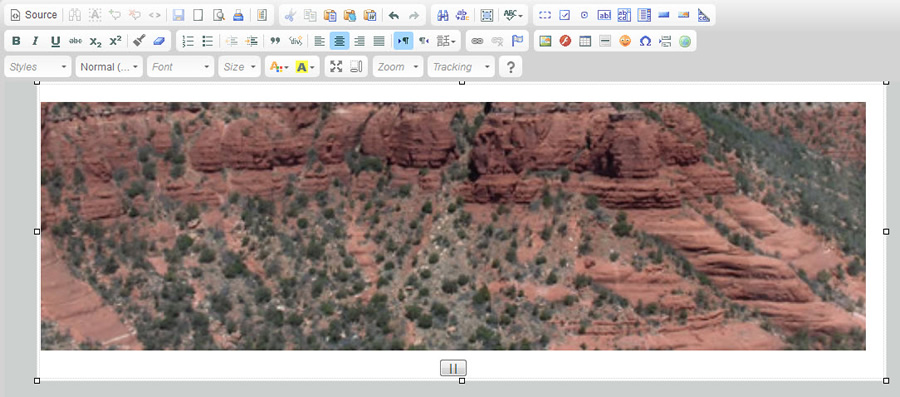Screen dimensions: 900x397
Task: Align text right
Action: pyautogui.click(x=359, y=41)
